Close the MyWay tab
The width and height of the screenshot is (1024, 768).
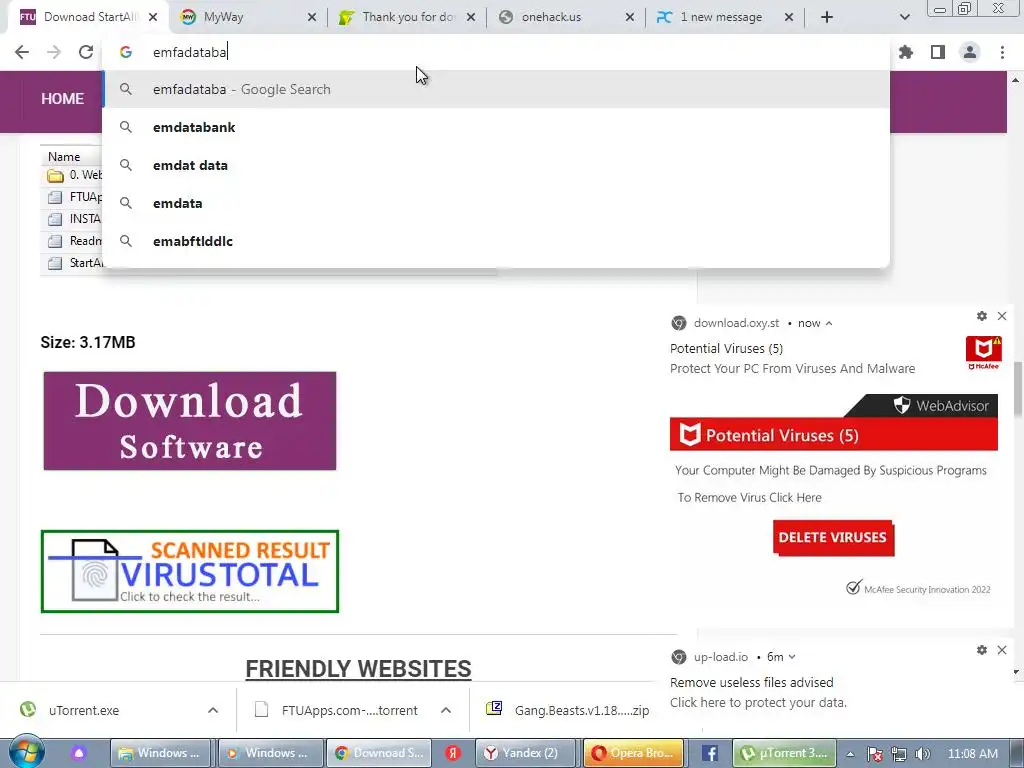coord(312,18)
